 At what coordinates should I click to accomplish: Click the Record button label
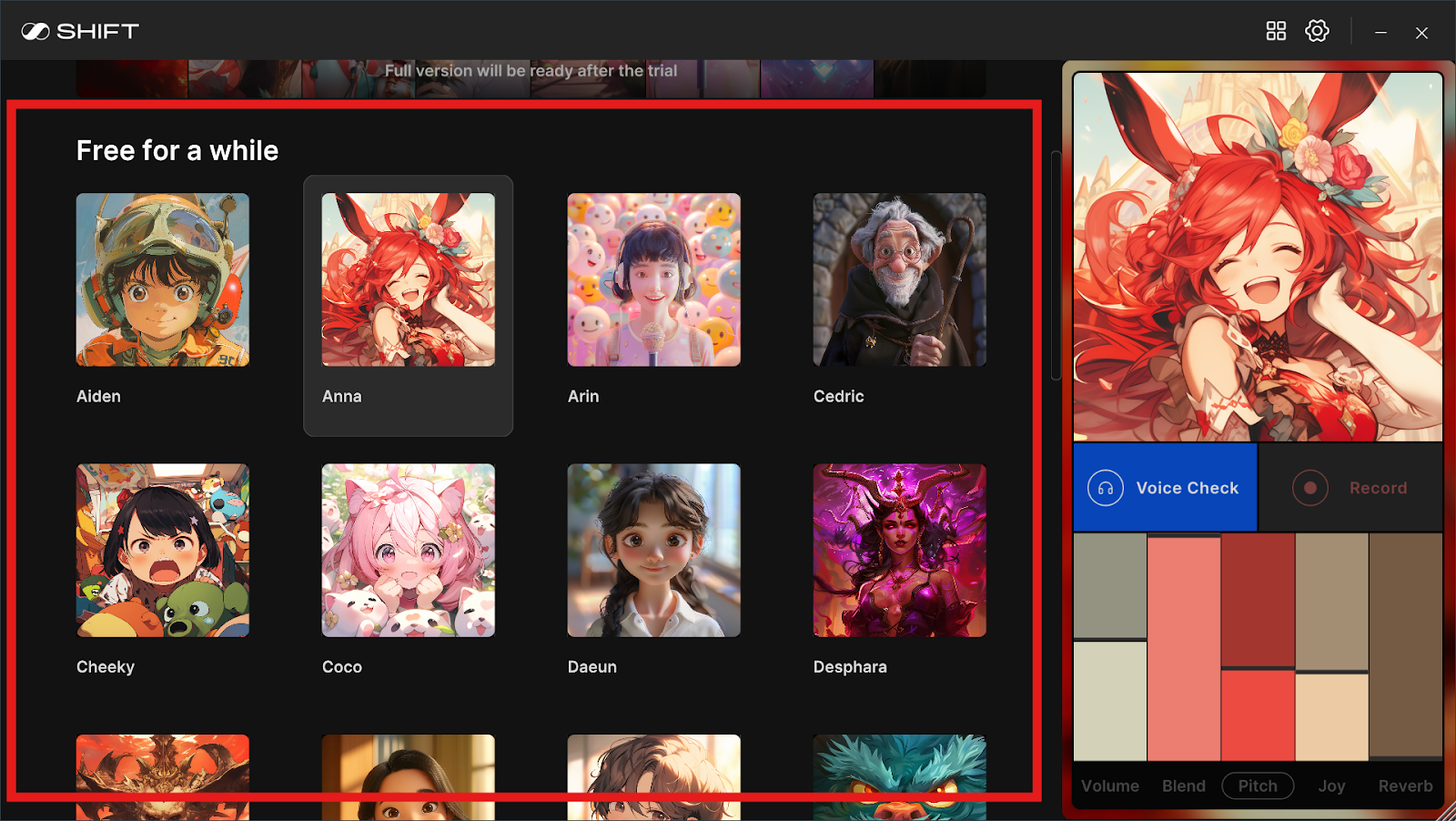[1378, 488]
